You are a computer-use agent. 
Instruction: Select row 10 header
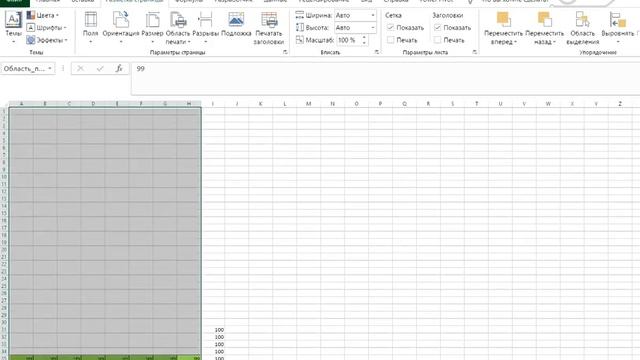pos(4,177)
